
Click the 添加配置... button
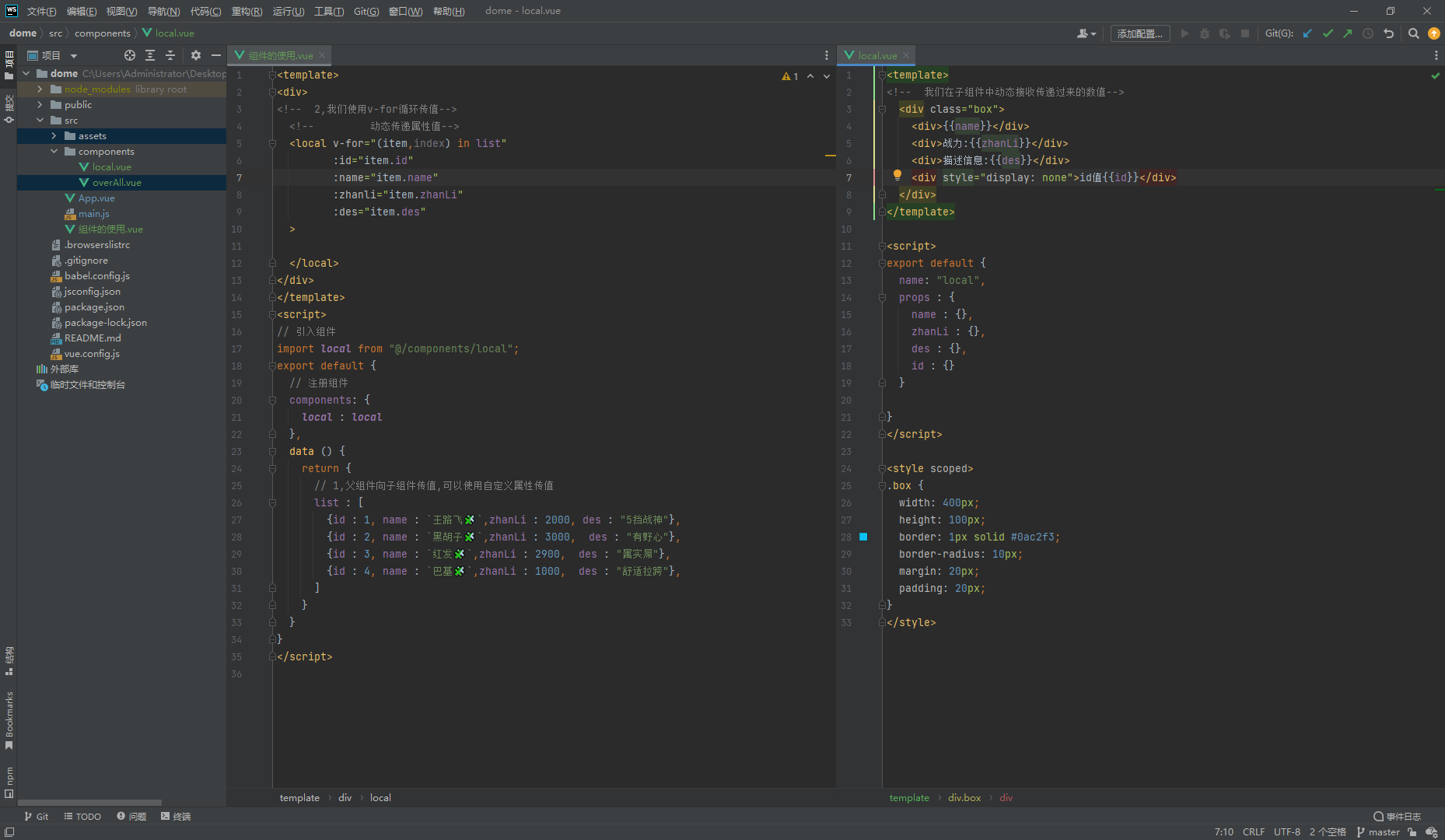(x=1139, y=33)
